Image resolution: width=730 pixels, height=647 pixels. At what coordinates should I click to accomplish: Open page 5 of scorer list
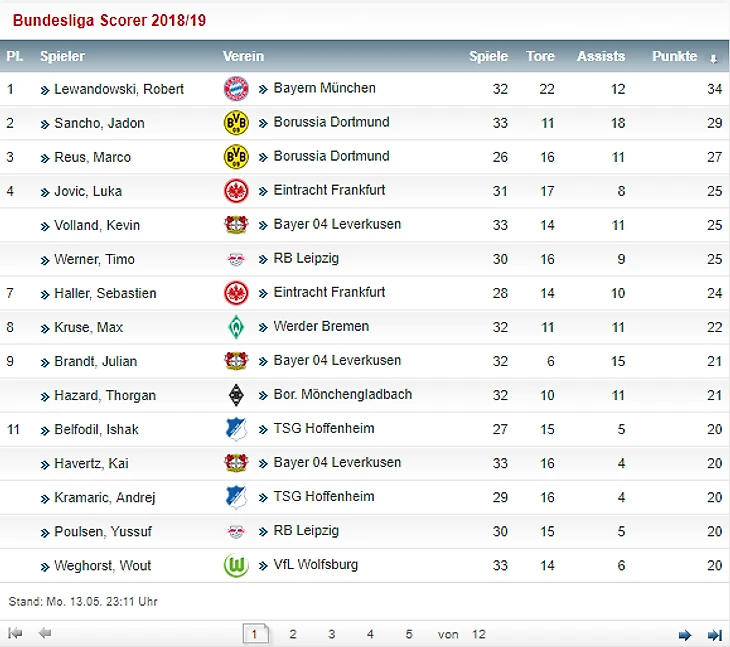pyautogui.click(x=408, y=634)
